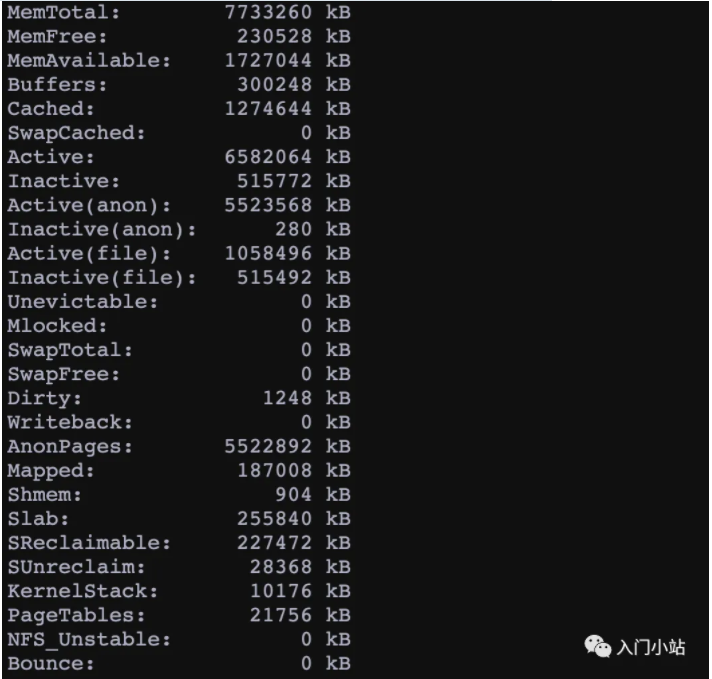Click the Active value 6582064

coord(268,157)
